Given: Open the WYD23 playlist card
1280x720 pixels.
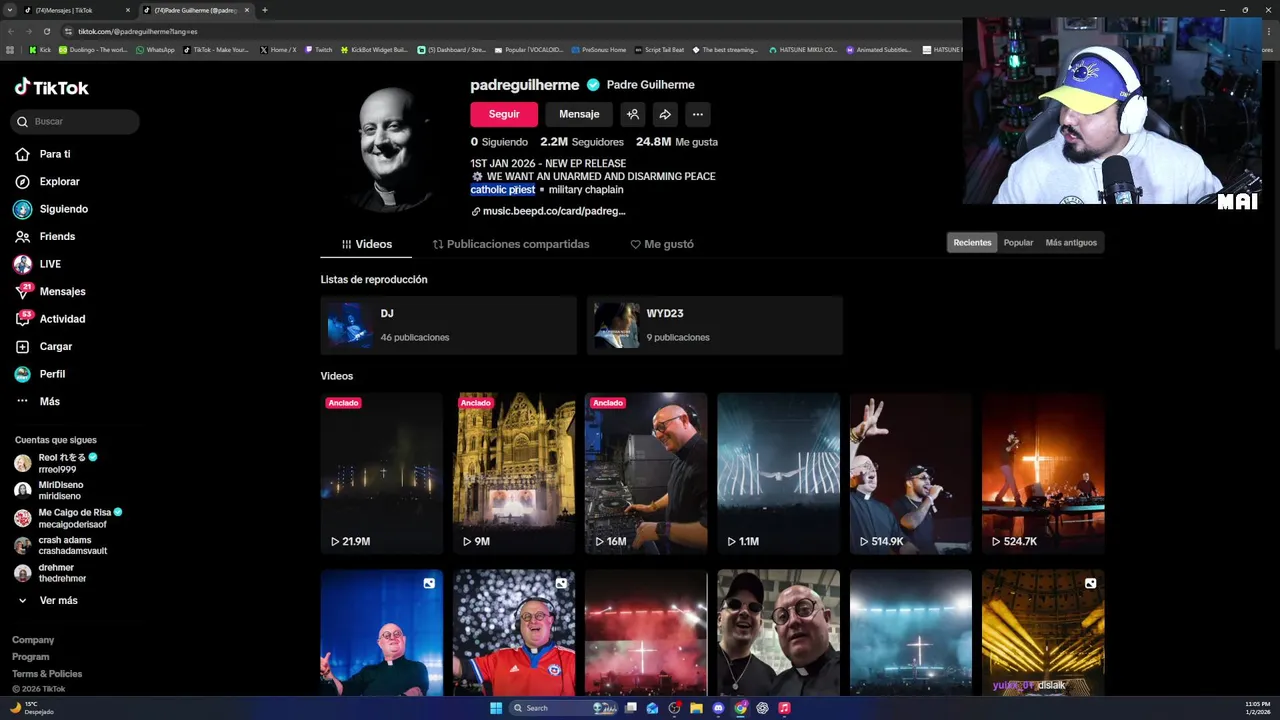Looking at the screenshot, I should [715, 325].
